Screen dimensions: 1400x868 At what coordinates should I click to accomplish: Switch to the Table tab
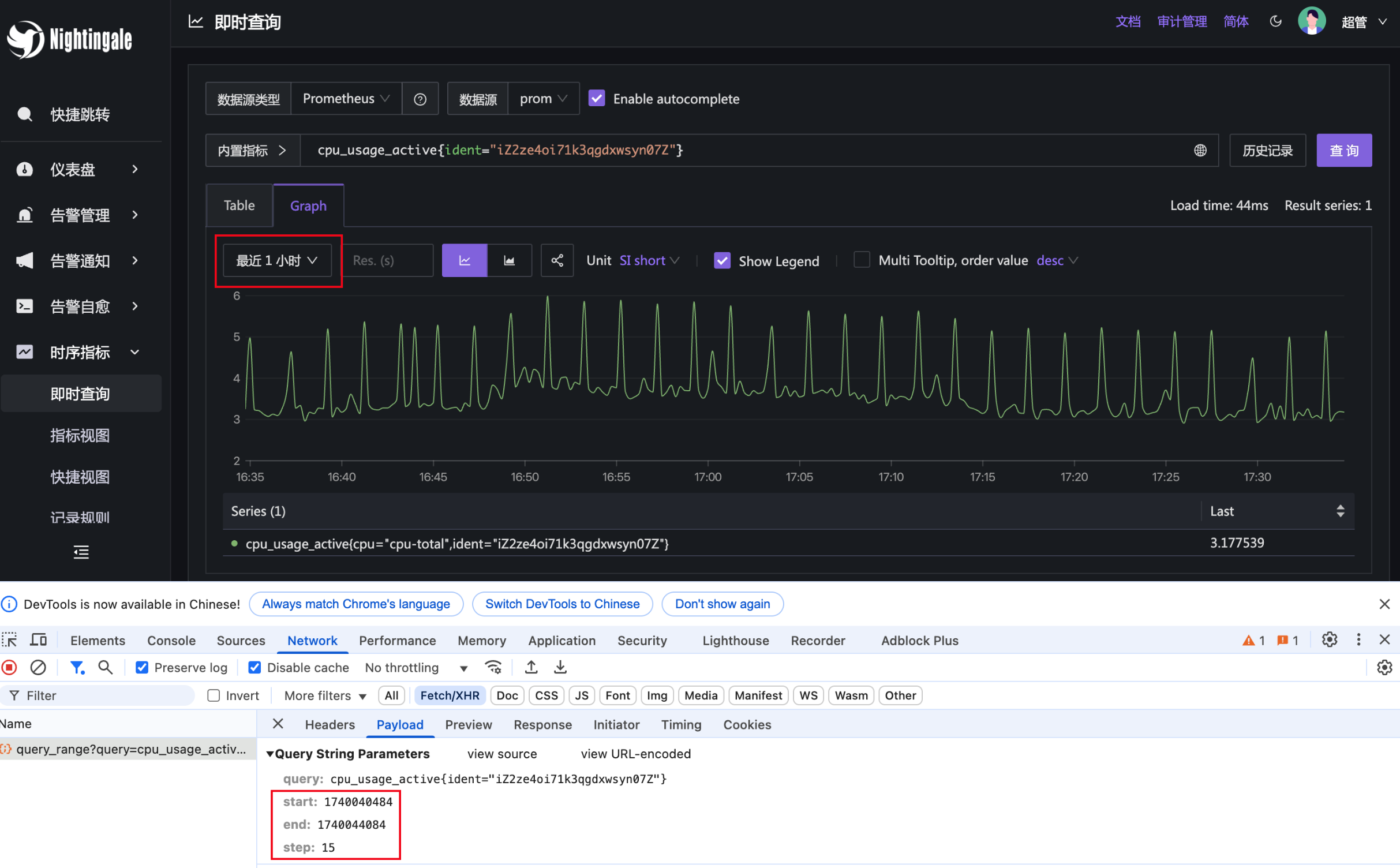click(x=239, y=206)
